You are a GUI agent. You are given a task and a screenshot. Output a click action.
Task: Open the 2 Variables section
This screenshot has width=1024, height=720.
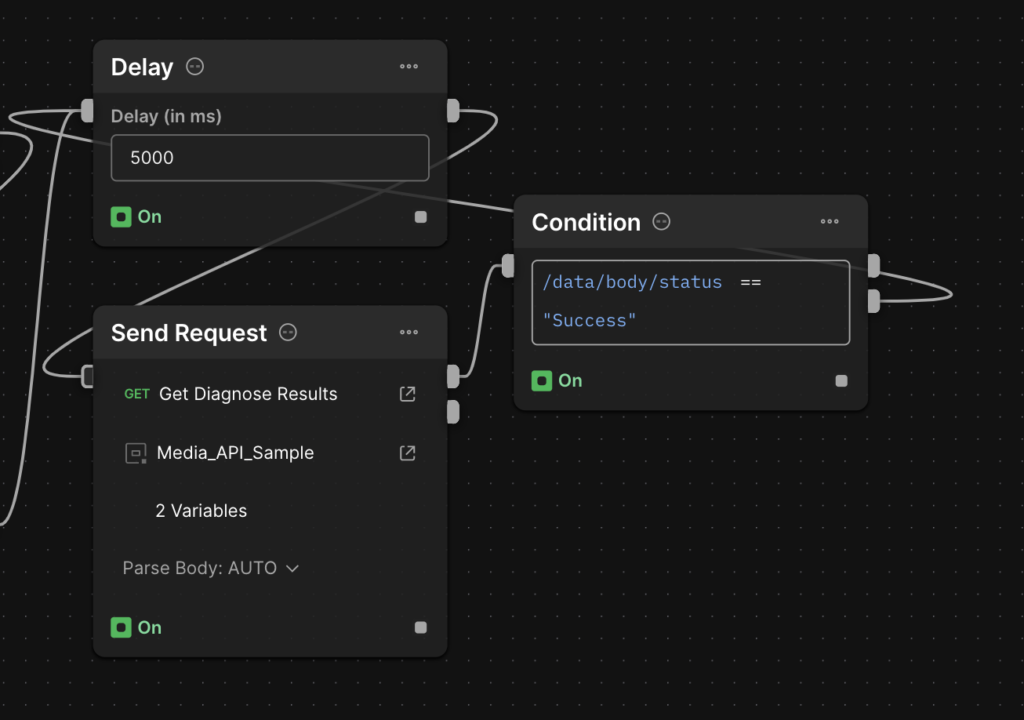tap(201, 510)
